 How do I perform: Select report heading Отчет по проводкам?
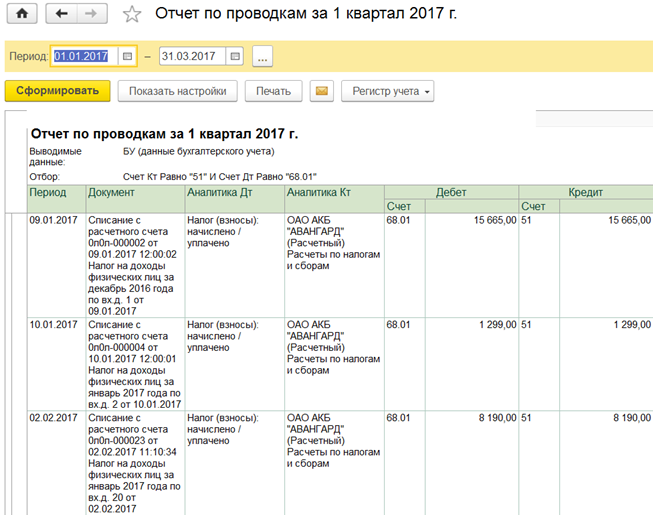pos(164,134)
